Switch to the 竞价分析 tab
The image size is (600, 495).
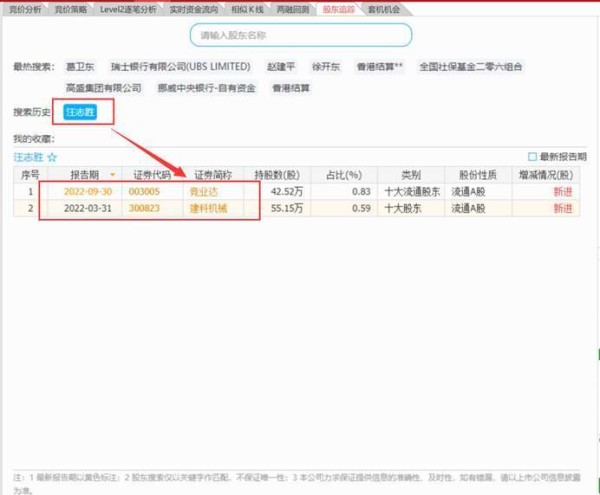click(20, 8)
